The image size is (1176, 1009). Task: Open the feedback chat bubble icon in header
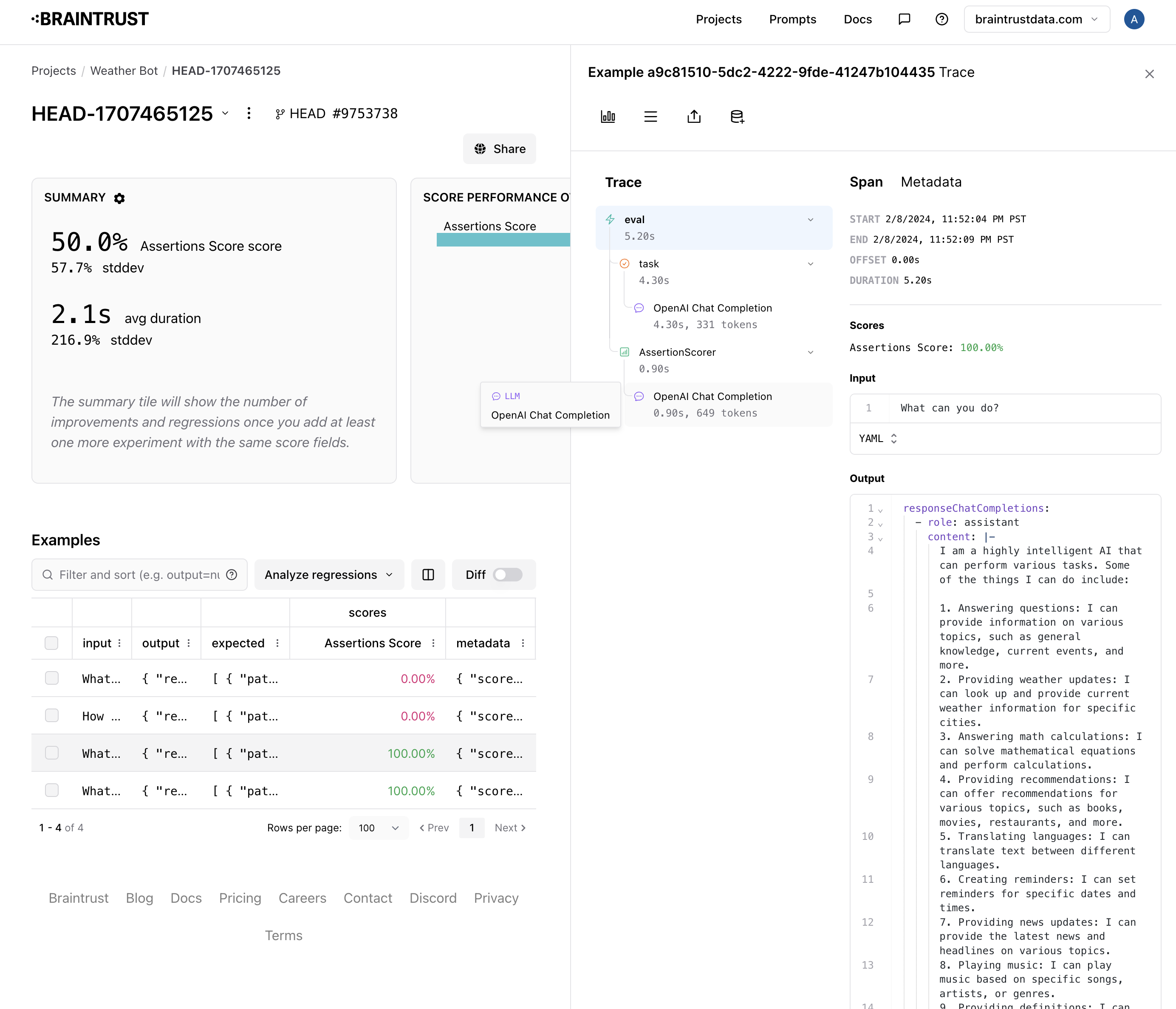[x=904, y=19]
